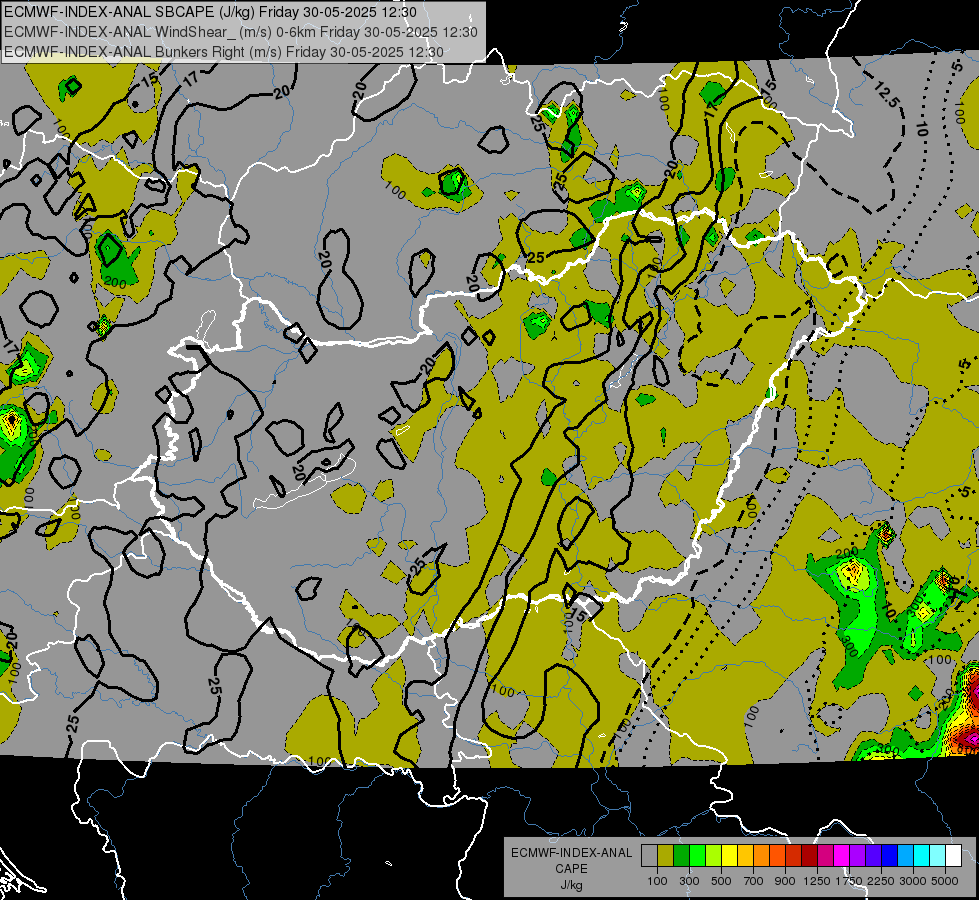Select the dark red legend swatch
Screen dimensions: 979x900
809,855
